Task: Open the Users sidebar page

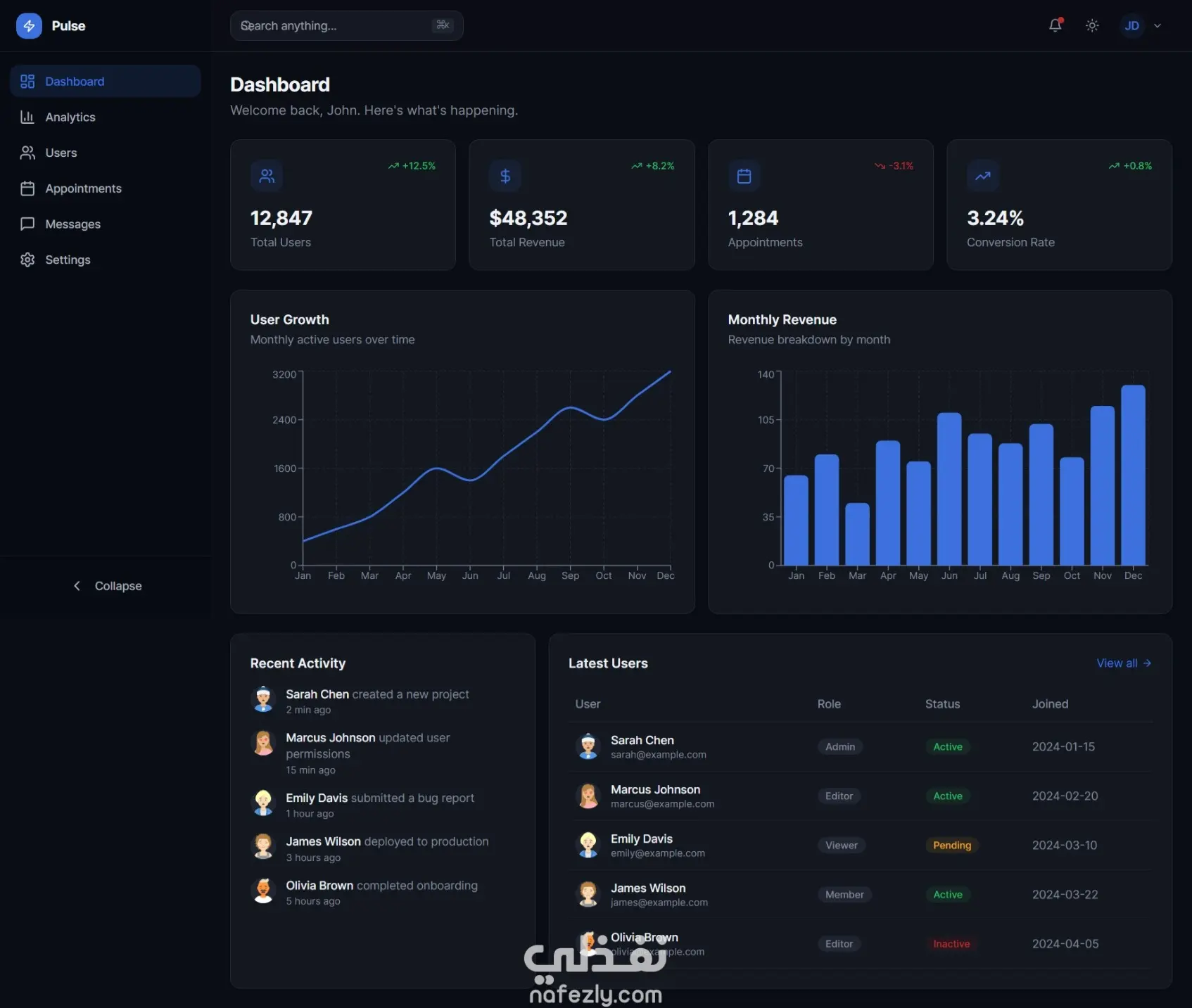Action: (x=106, y=153)
